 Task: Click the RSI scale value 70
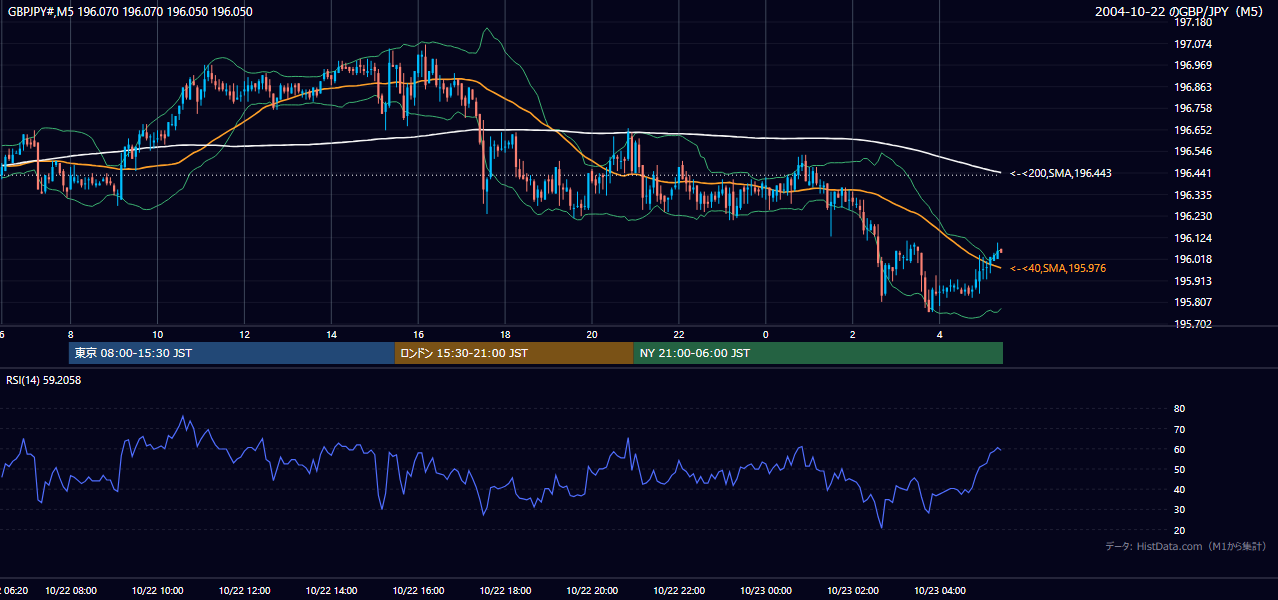coord(1179,429)
